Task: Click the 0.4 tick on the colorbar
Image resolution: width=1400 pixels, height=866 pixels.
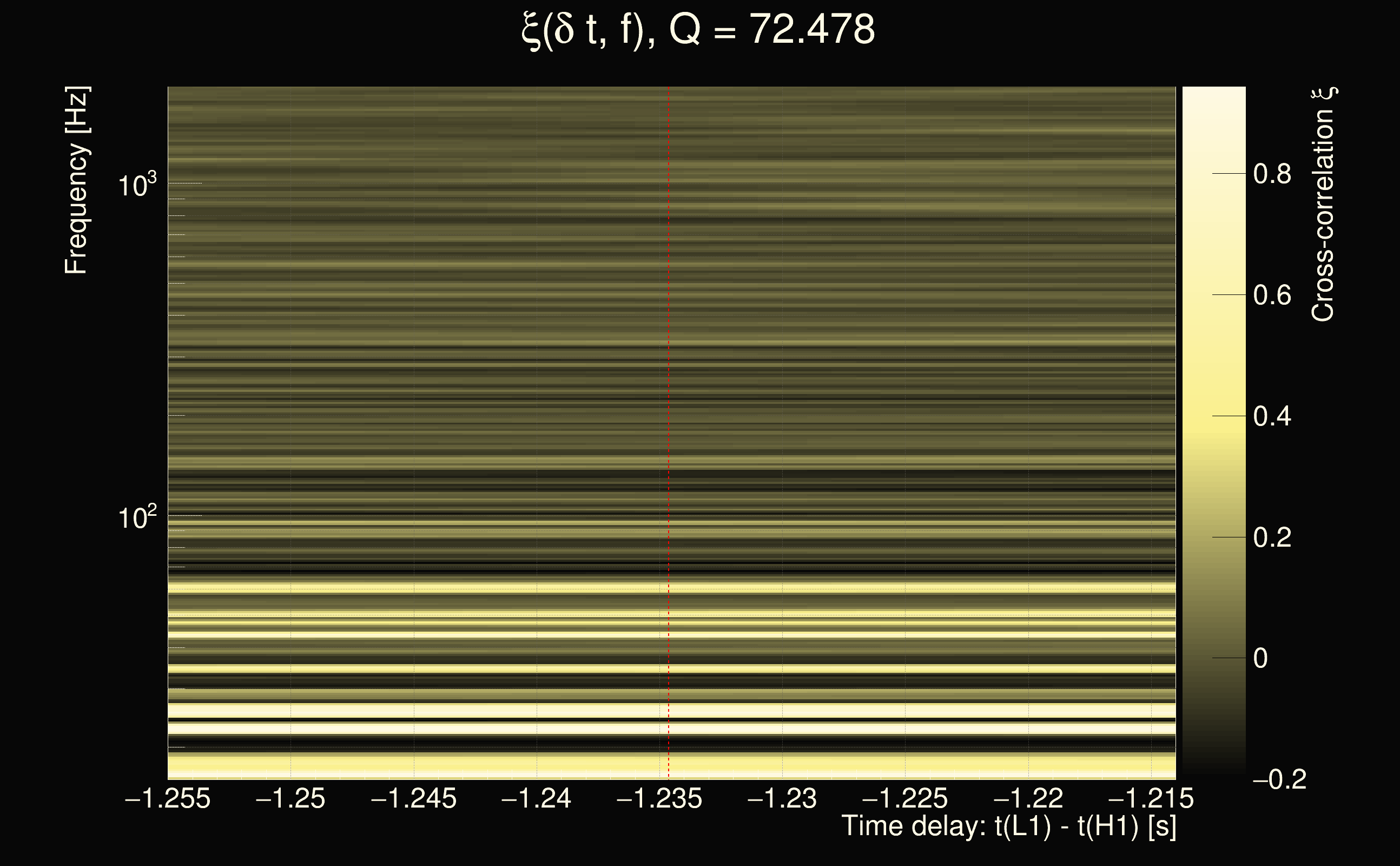Action: point(1272,416)
